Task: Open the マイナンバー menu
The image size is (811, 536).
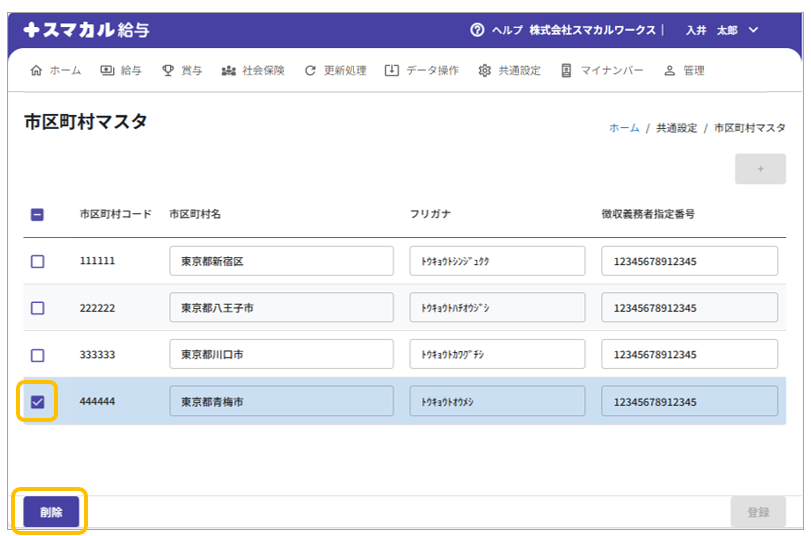Action: 602,71
